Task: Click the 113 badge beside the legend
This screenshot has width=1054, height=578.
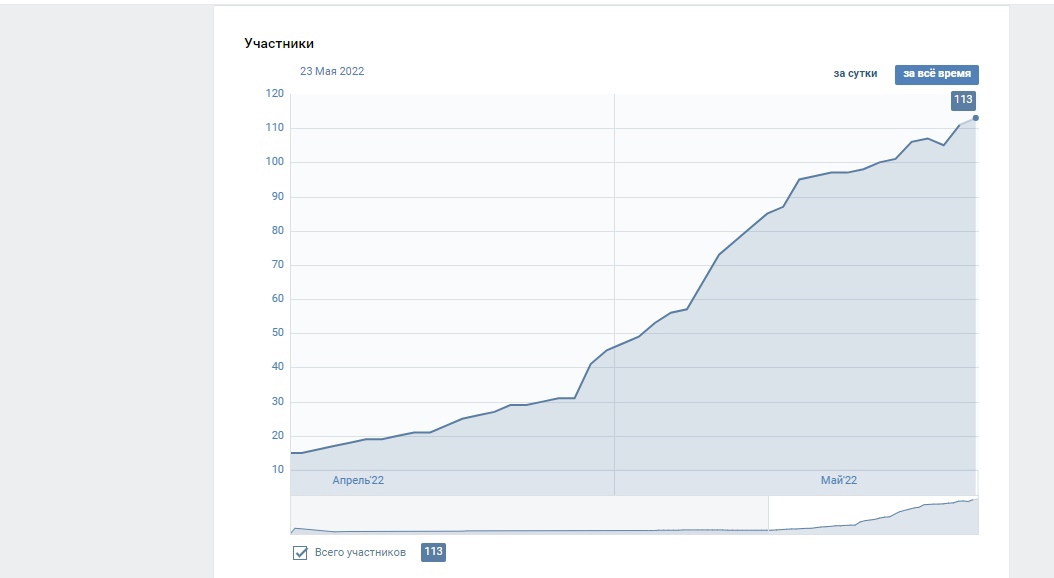Action: tap(433, 552)
